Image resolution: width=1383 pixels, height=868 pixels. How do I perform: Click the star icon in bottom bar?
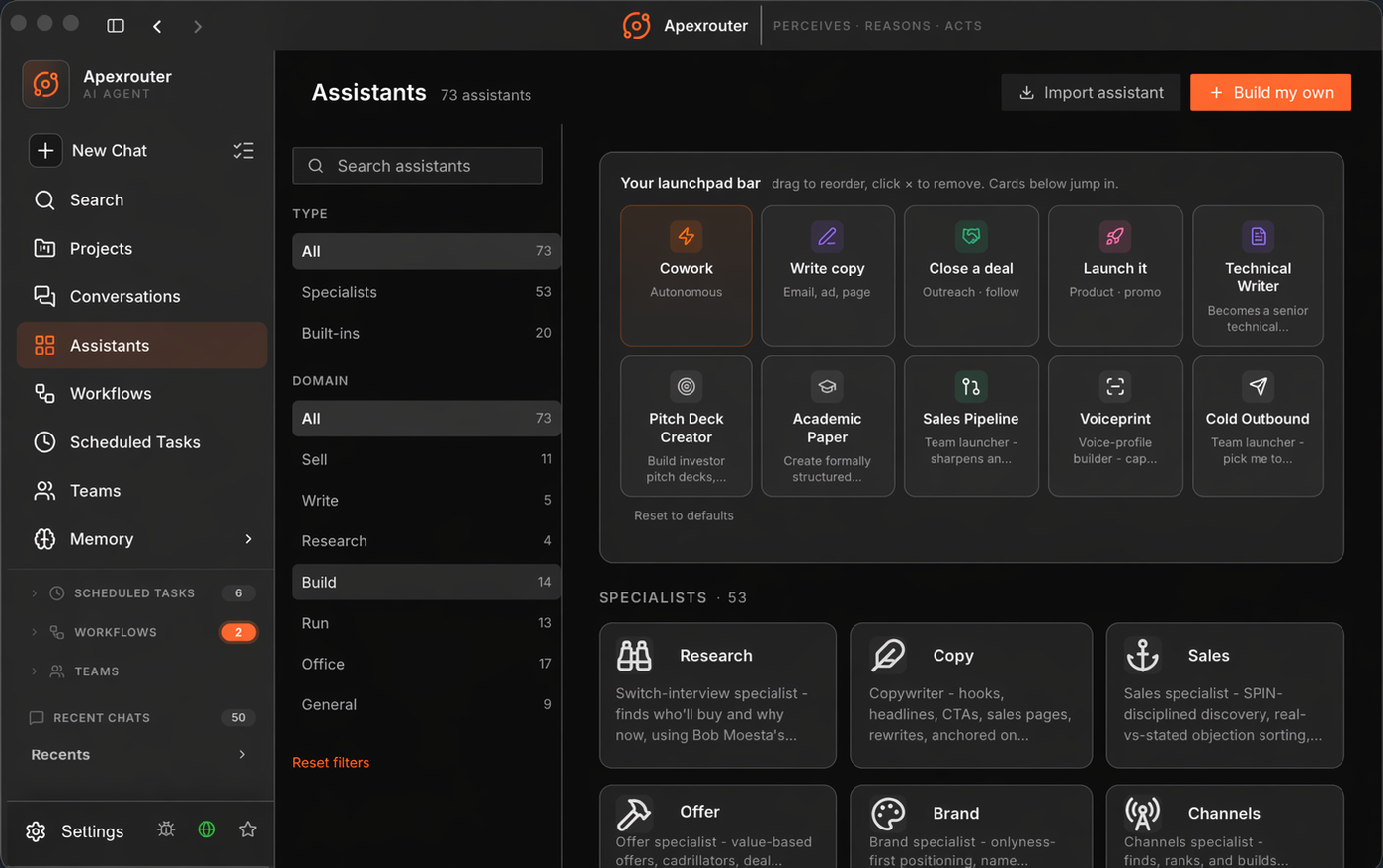pos(248,829)
